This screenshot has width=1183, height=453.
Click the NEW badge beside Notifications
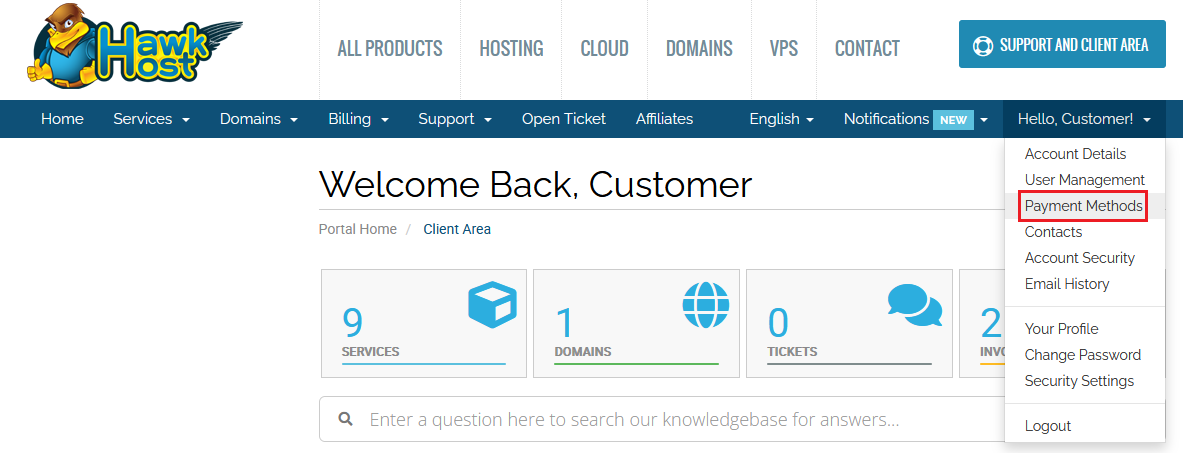(x=952, y=120)
